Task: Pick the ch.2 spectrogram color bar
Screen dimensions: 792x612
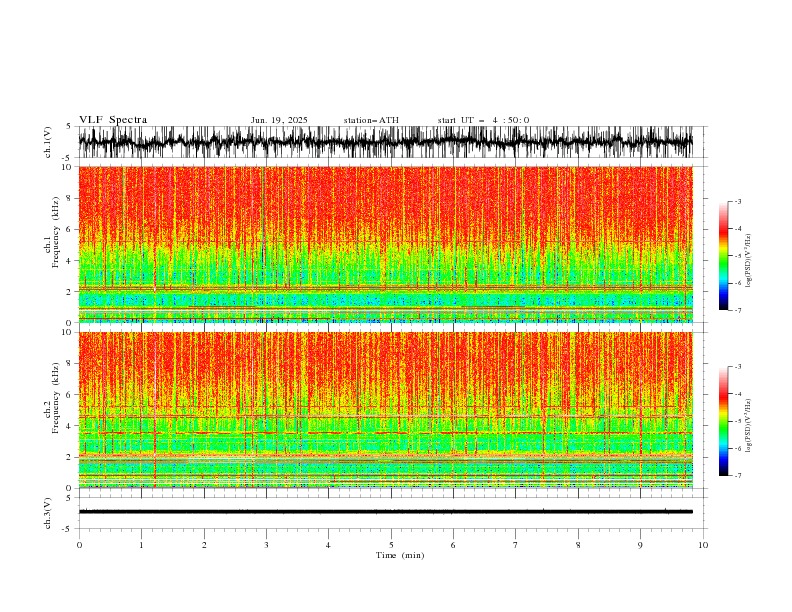Action: 723,421
